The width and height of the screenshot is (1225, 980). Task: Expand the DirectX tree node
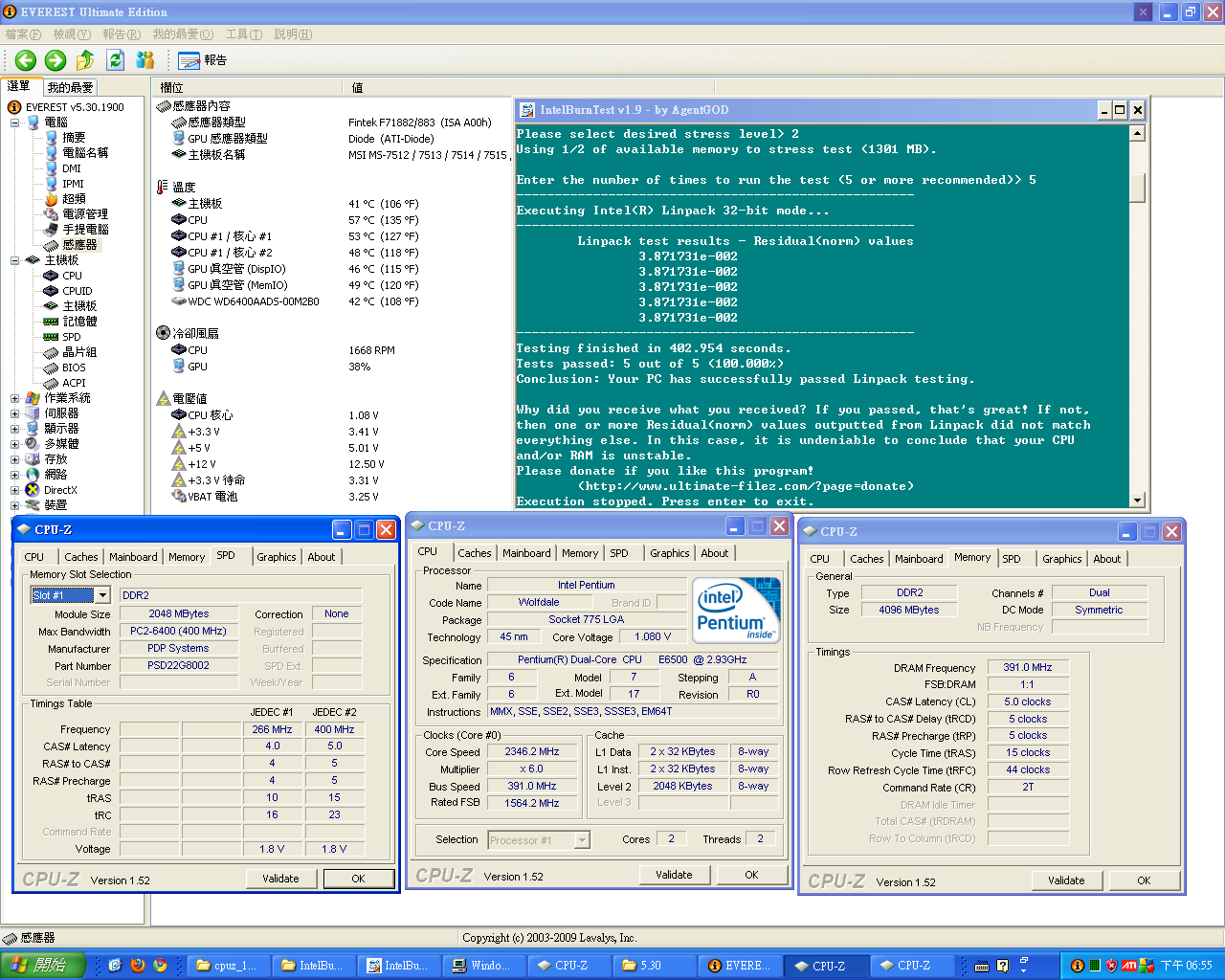(x=14, y=490)
